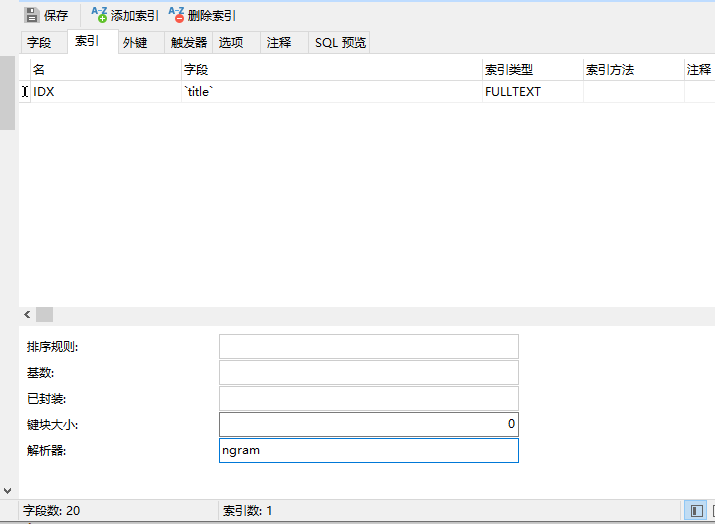Click the horizontal scrollbar thumb
Viewport: 715px width, 524px height.
tap(45, 314)
